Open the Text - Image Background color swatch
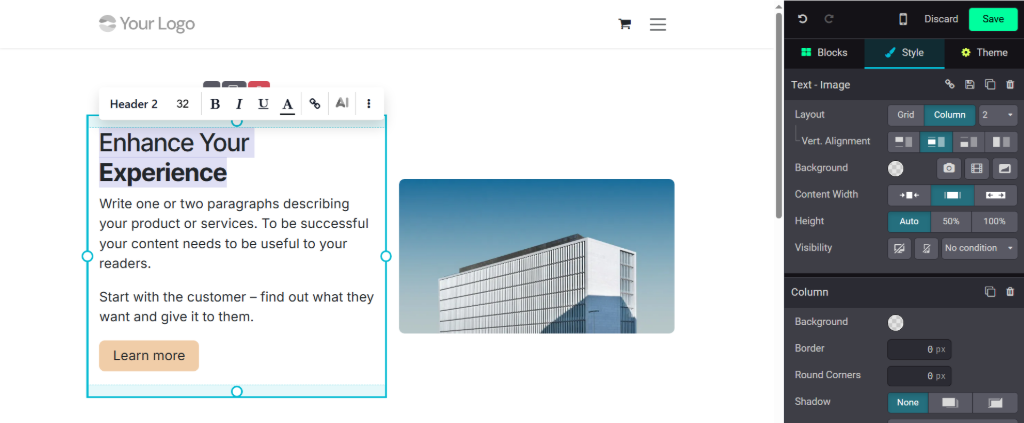 coord(895,168)
